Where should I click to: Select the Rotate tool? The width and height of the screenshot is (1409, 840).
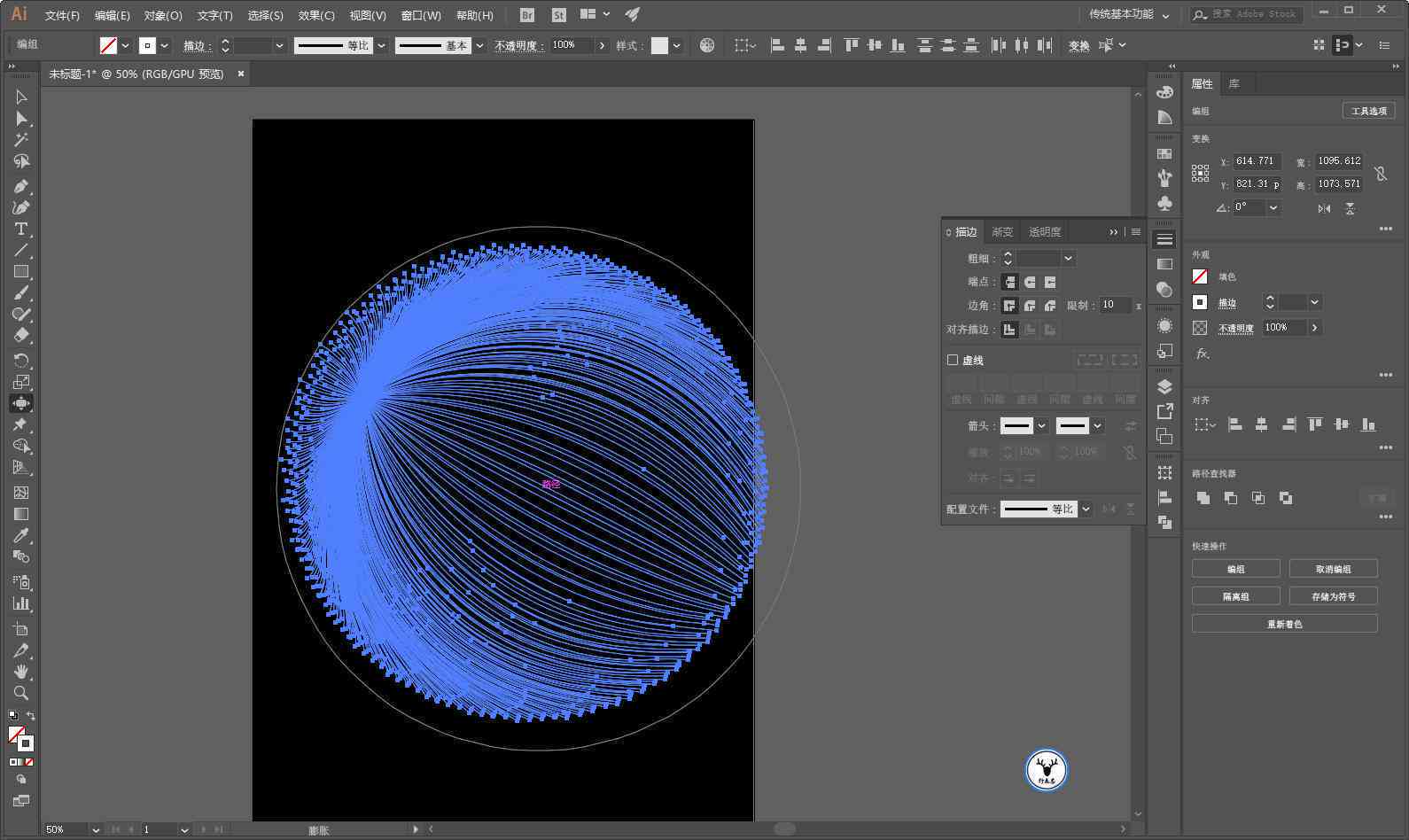(21, 360)
